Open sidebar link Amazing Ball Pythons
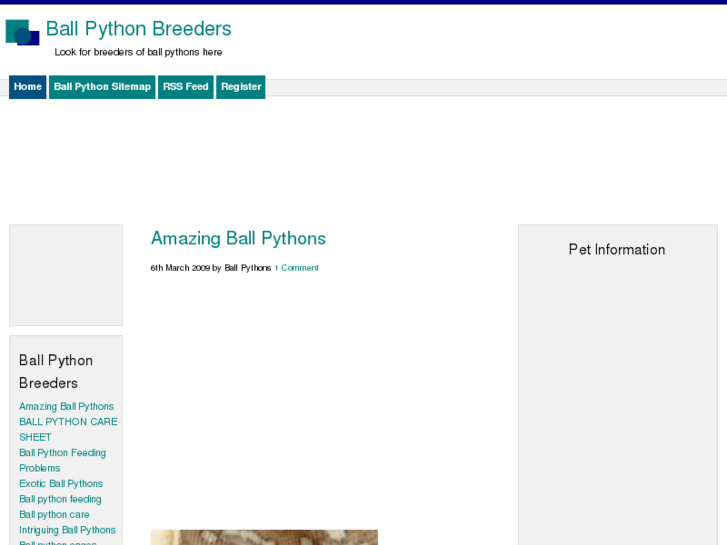 [x=66, y=406]
